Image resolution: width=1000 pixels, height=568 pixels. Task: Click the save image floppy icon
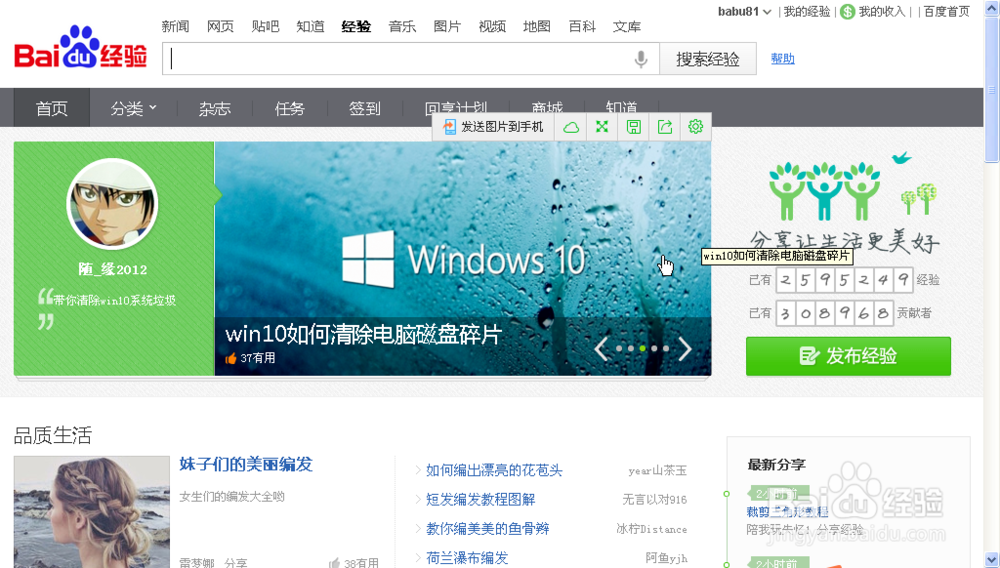(x=633, y=127)
